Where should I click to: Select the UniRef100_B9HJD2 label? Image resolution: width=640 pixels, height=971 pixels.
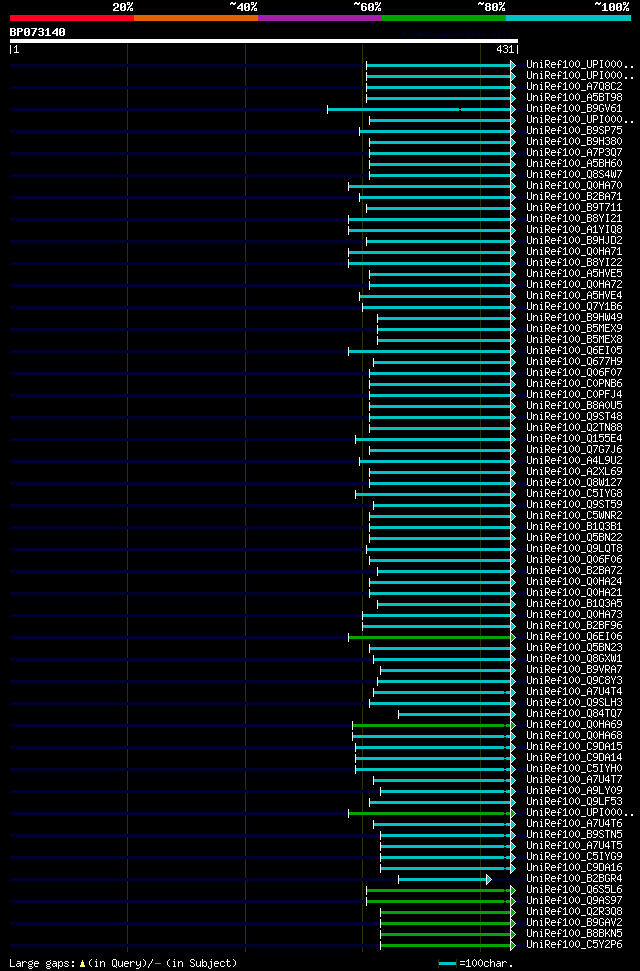tap(574, 241)
